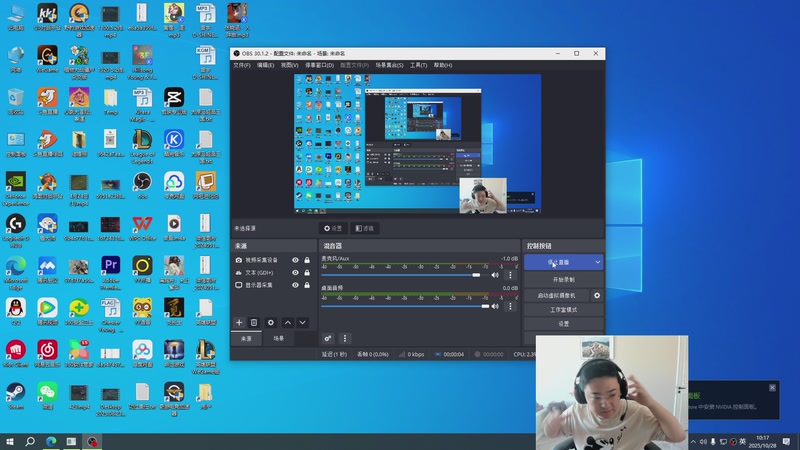Add a new source with the plus icon
The height and width of the screenshot is (450, 800).
(239, 322)
